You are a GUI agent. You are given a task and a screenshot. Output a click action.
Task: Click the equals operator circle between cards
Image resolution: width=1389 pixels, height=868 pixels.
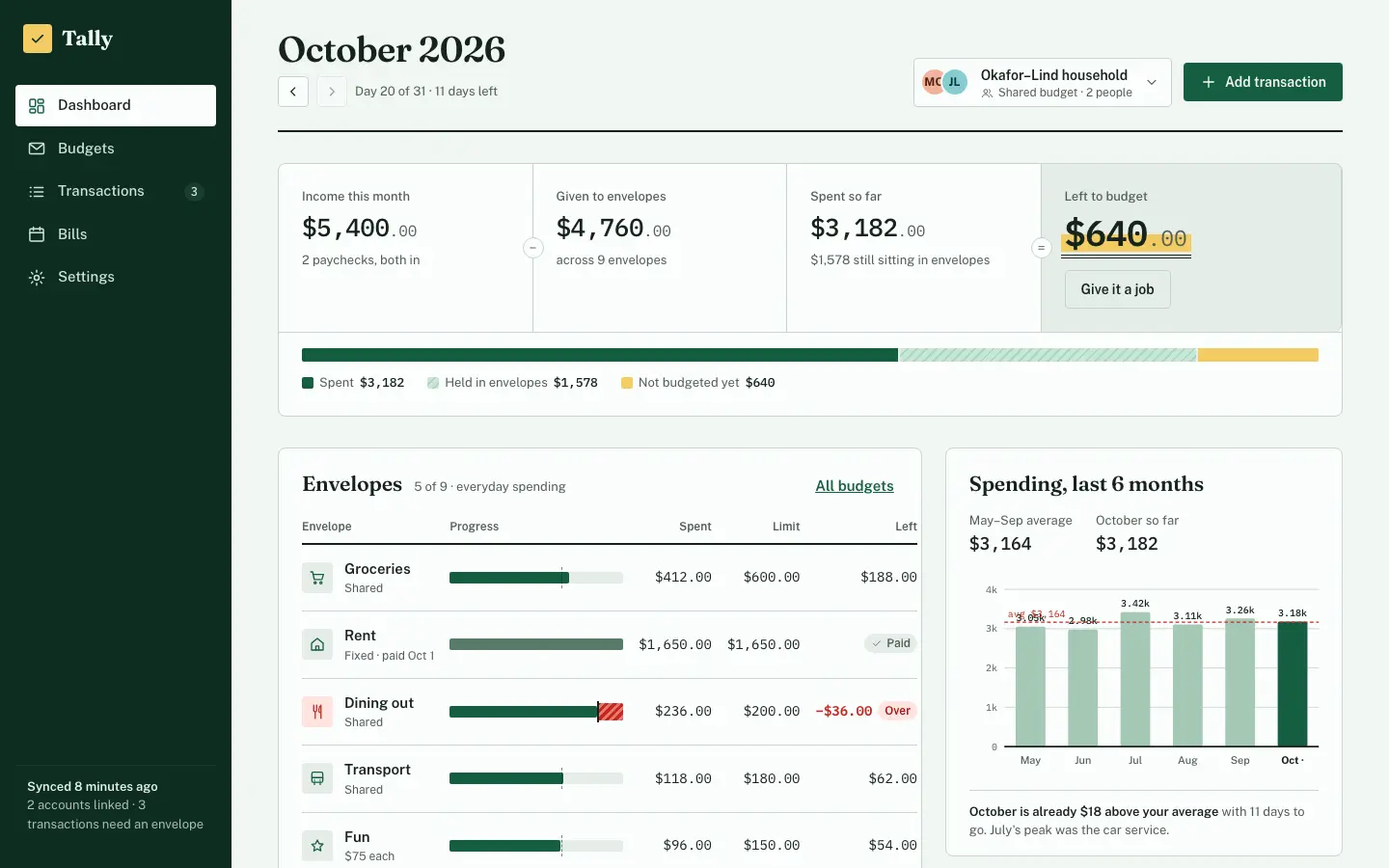point(1041,248)
